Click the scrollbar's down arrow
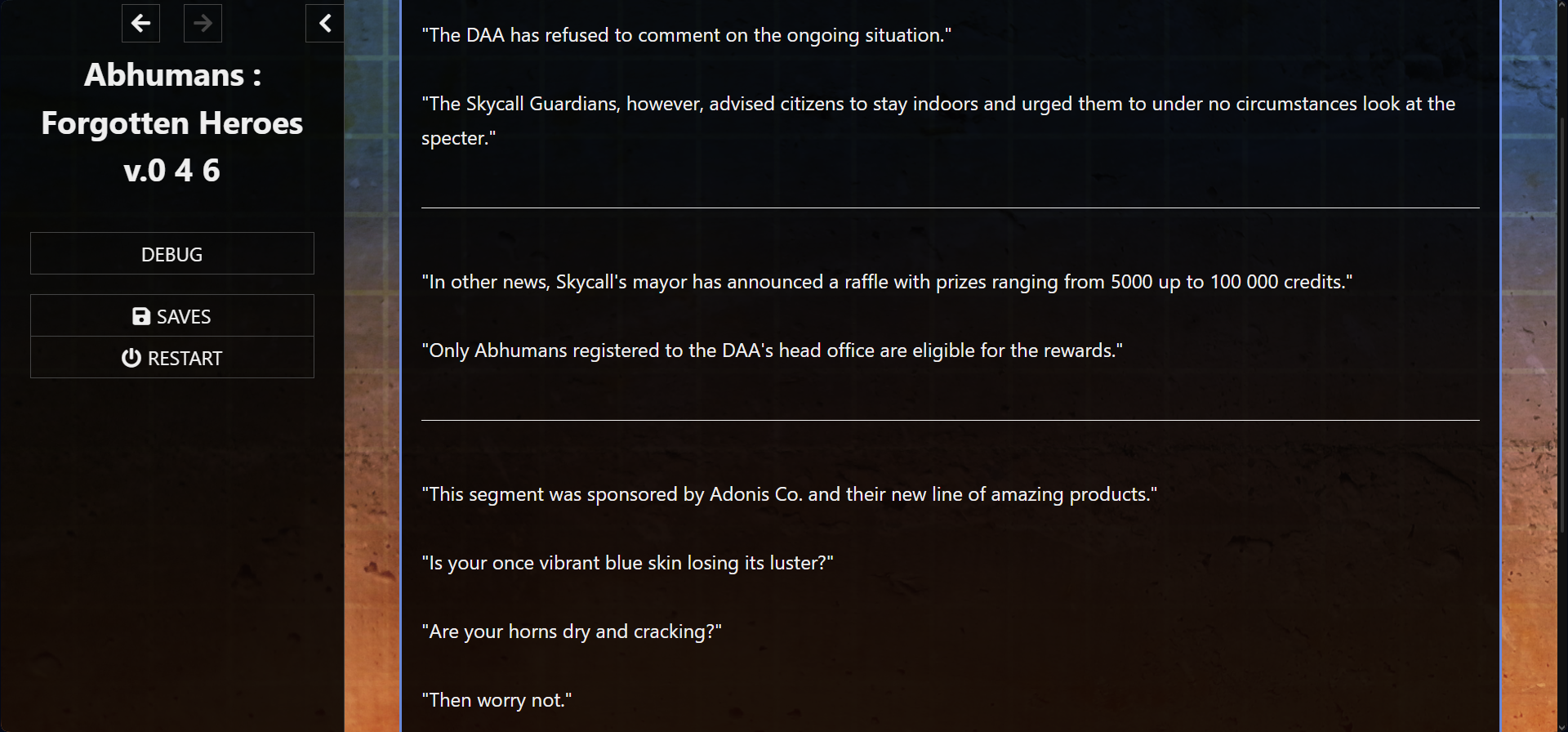1568x732 pixels. 1562,725
